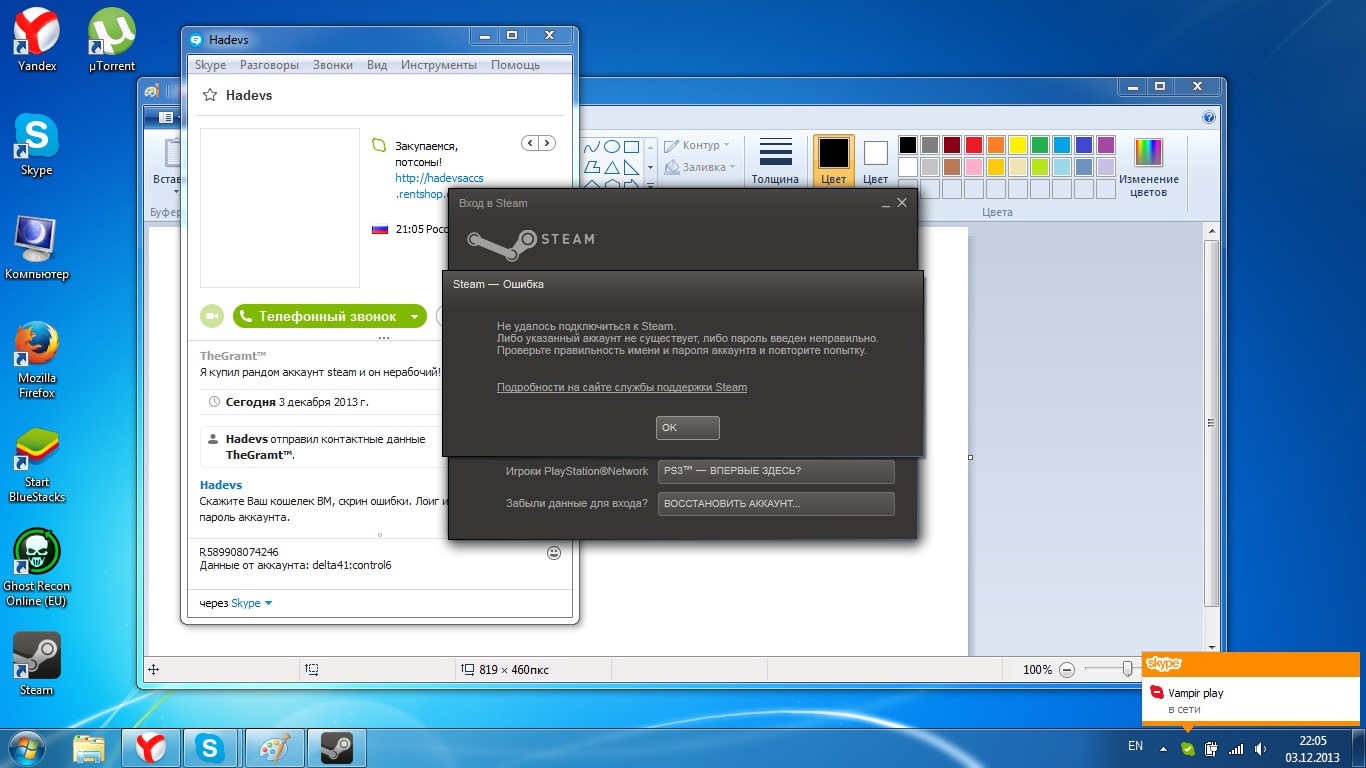Select the Curve shape in Paint
The height and width of the screenshot is (768, 1366).
(593, 146)
